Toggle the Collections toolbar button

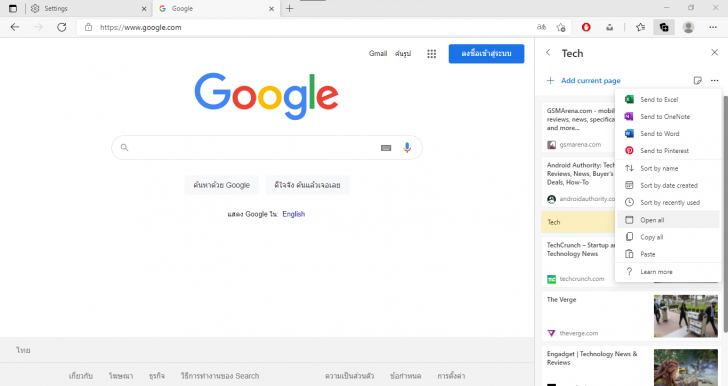click(x=664, y=27)
